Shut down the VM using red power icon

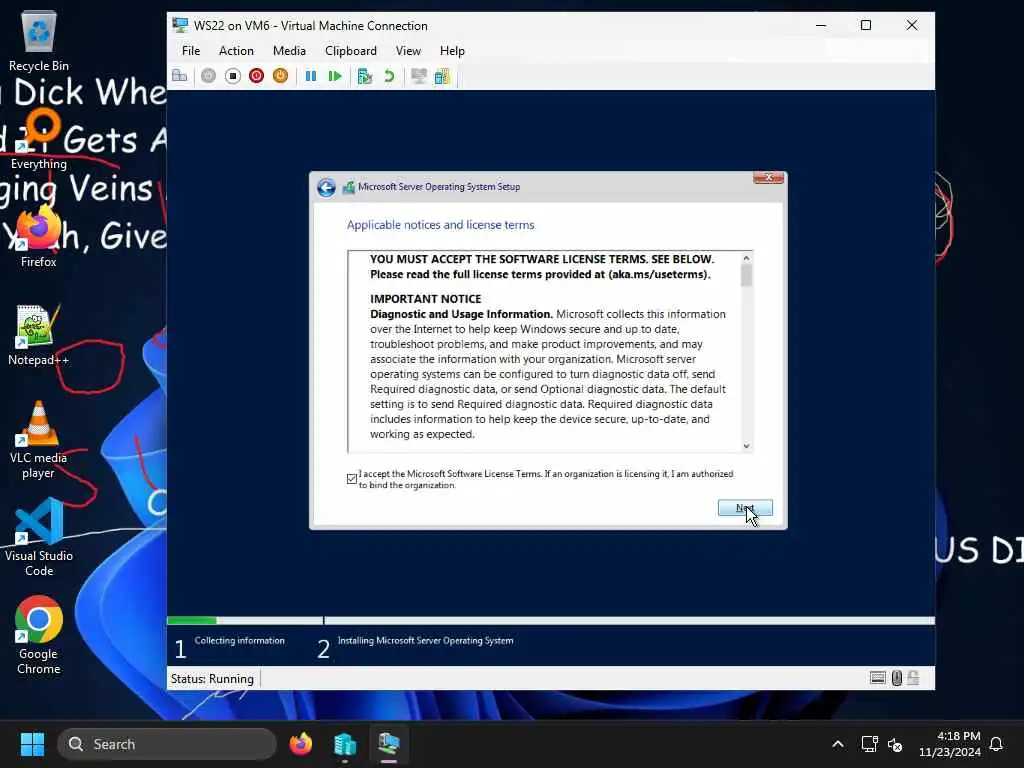(257, 76)
